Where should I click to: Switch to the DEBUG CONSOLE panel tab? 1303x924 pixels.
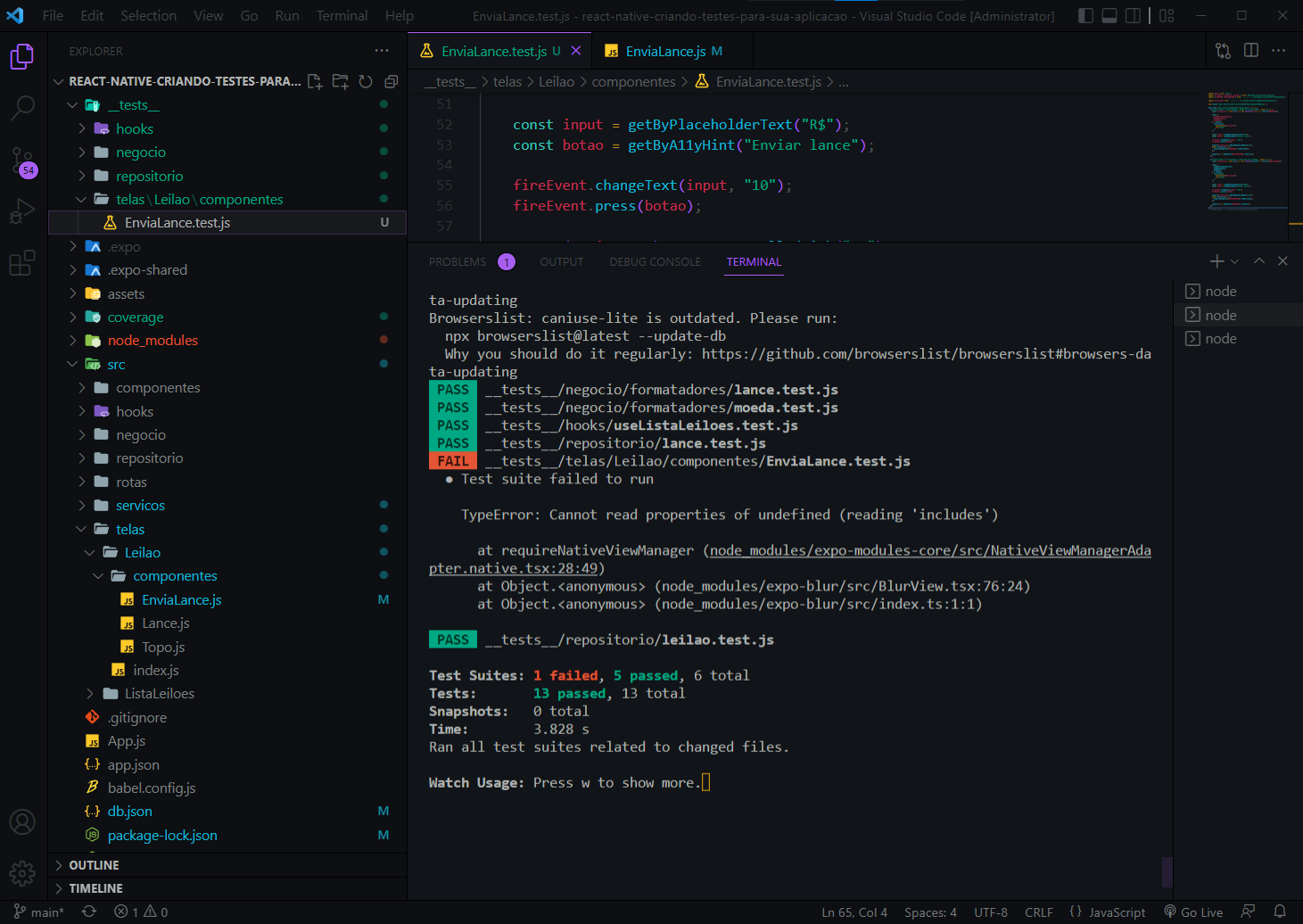655,261
